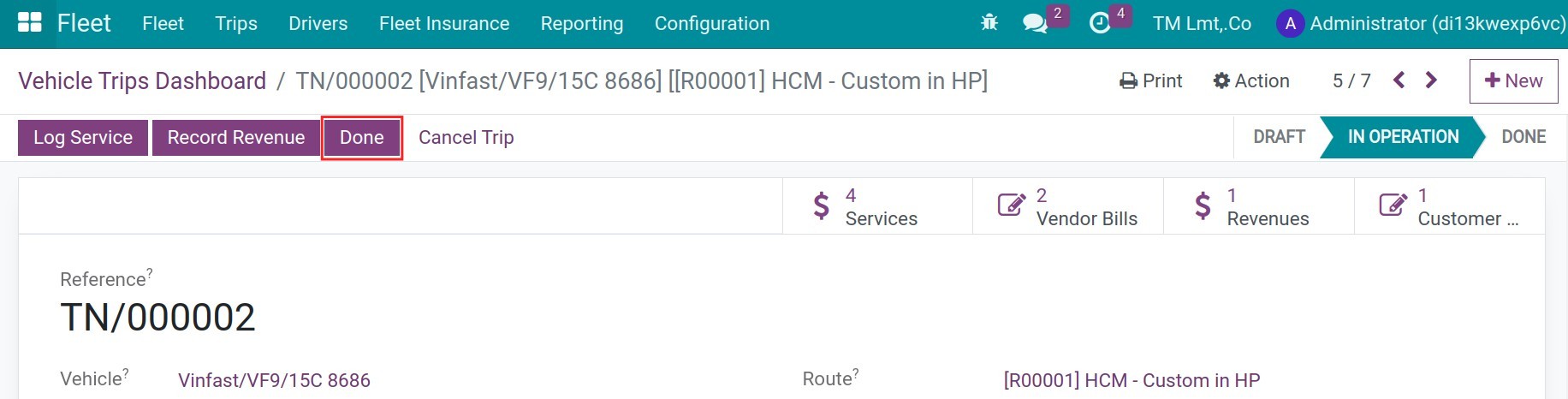
Task: Open the activities clock icon
Action: tap(1100, 23)
